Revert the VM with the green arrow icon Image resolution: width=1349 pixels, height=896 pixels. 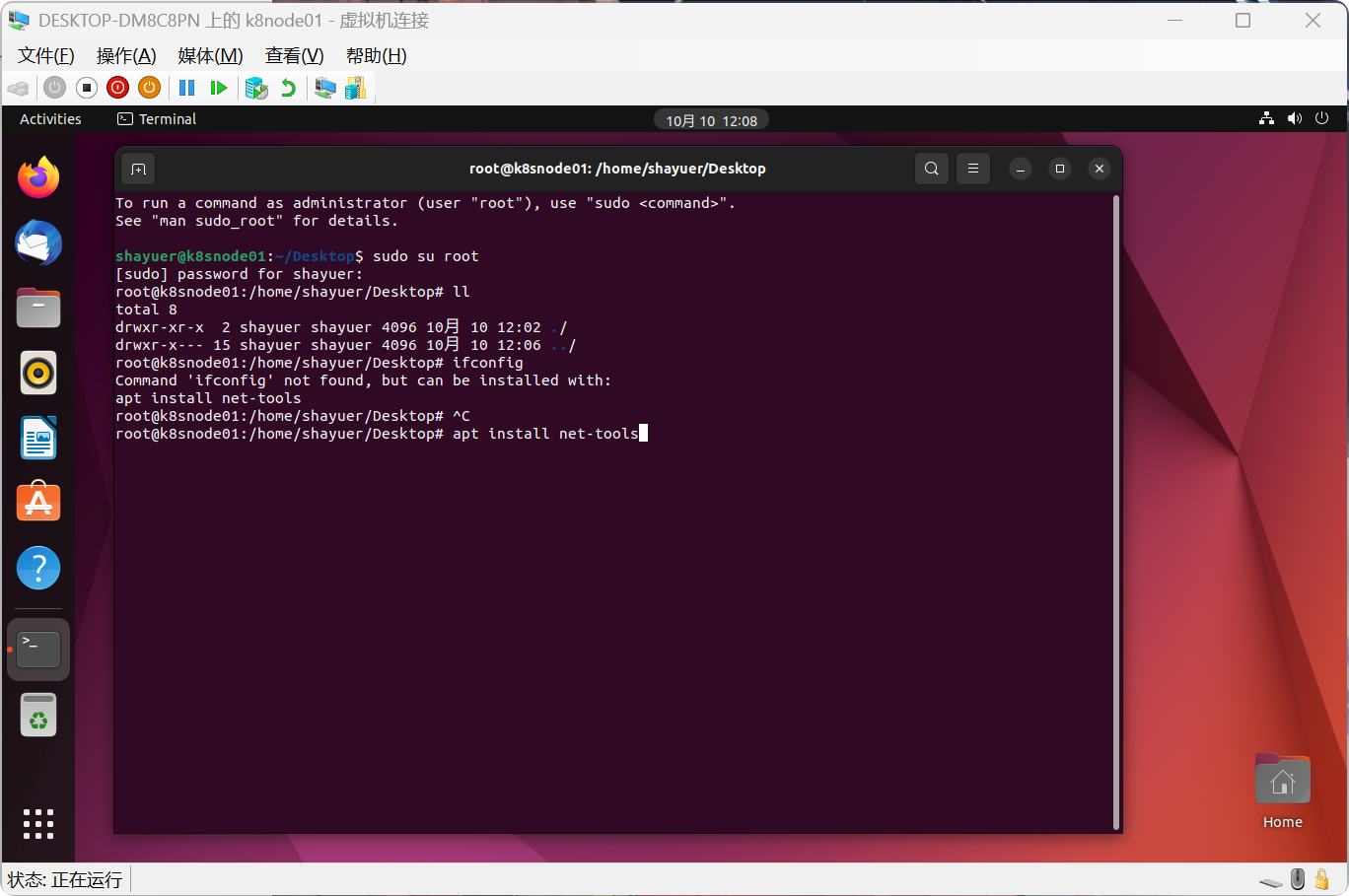288,88
